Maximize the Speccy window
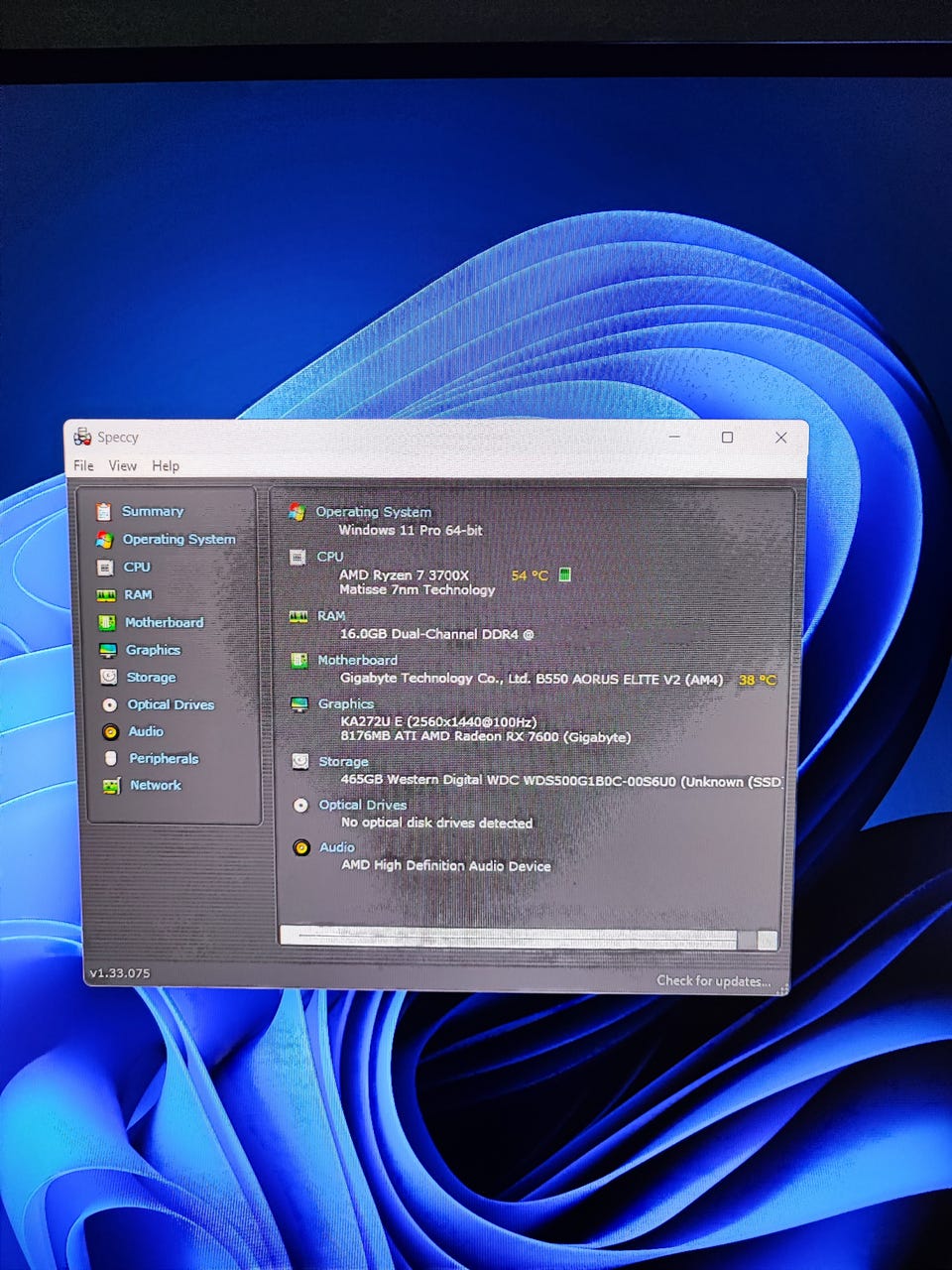This screenshot has height=1270, width=952. pos(727,438)
